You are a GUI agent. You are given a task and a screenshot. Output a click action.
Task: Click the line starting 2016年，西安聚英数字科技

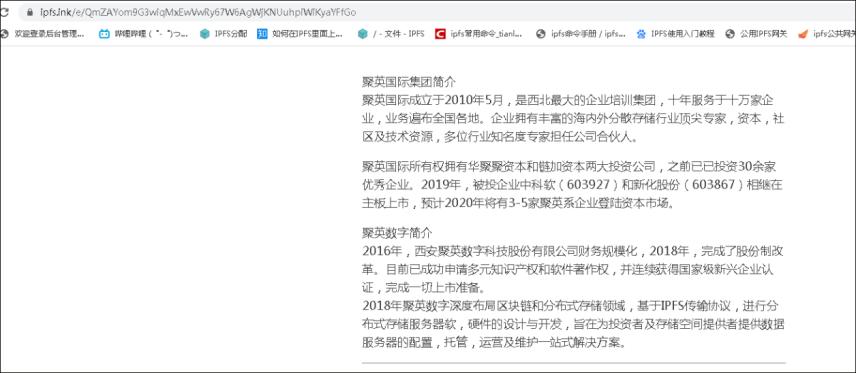click(573, 251)
